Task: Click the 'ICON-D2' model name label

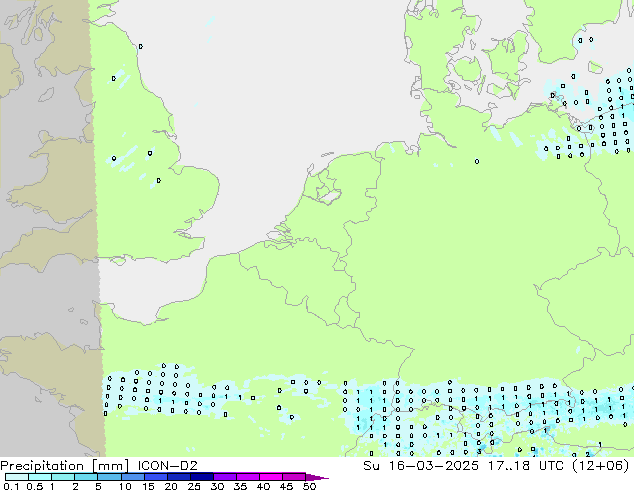Action: (x=167, y=465)
